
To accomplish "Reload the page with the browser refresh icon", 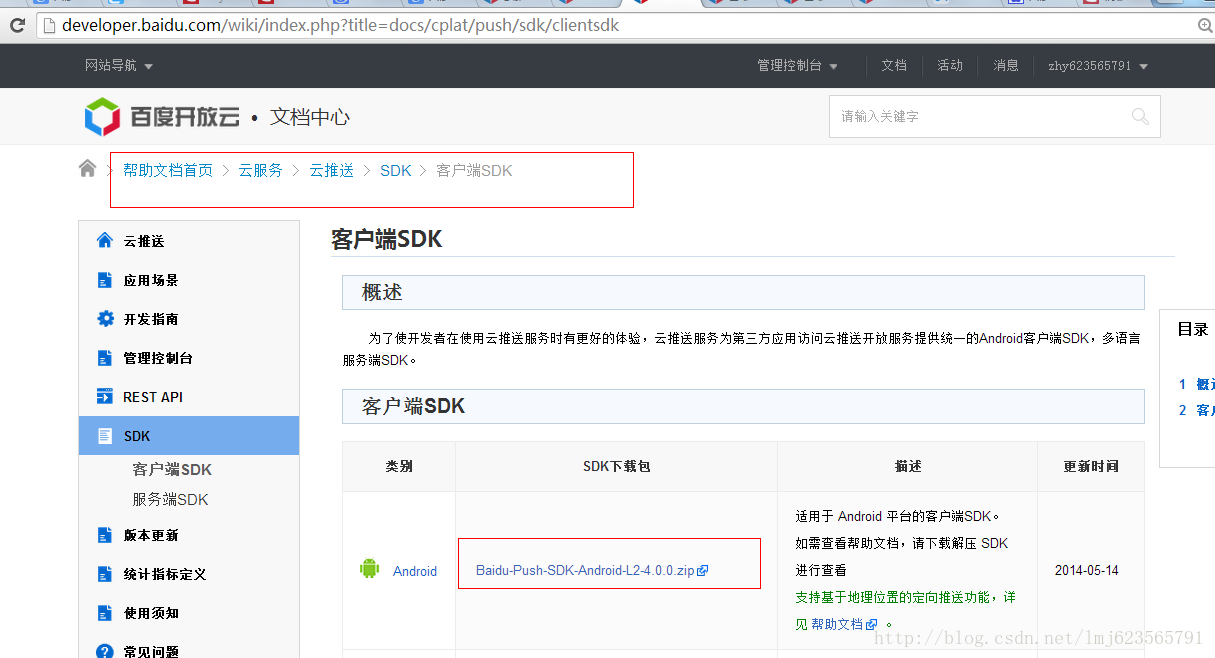I will (x=17, y=26).
